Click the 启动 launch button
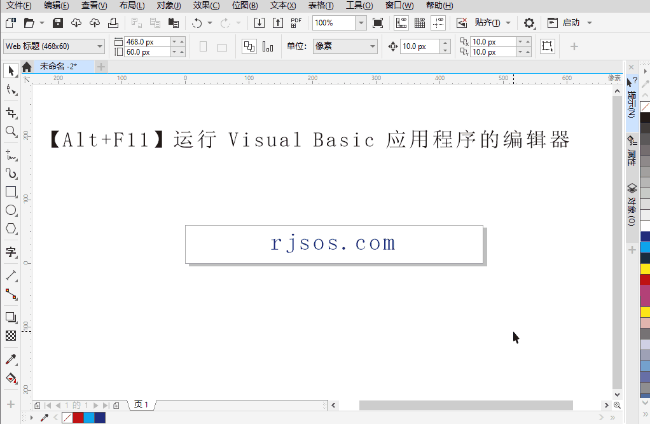Screen dimensions: 650x424 [x=564, y=23]
